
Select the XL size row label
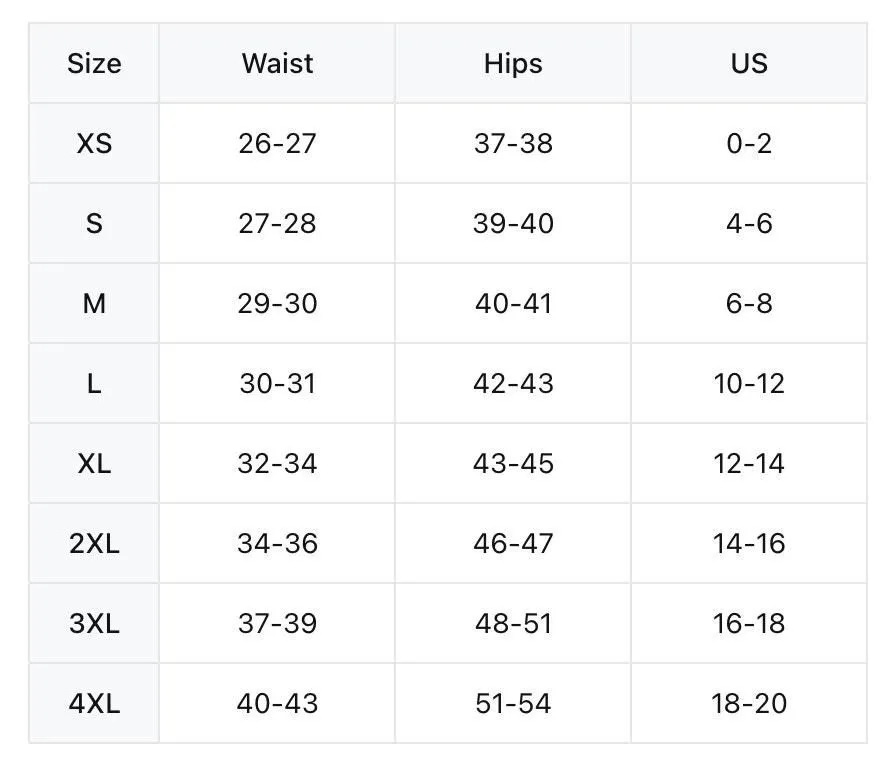94,464
